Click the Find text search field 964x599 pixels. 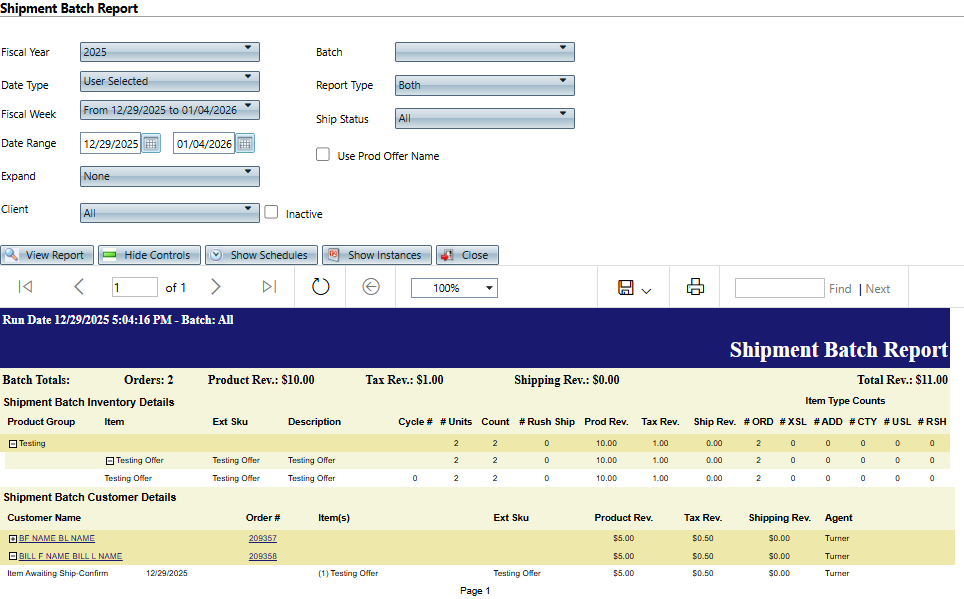tap(779, 288)
